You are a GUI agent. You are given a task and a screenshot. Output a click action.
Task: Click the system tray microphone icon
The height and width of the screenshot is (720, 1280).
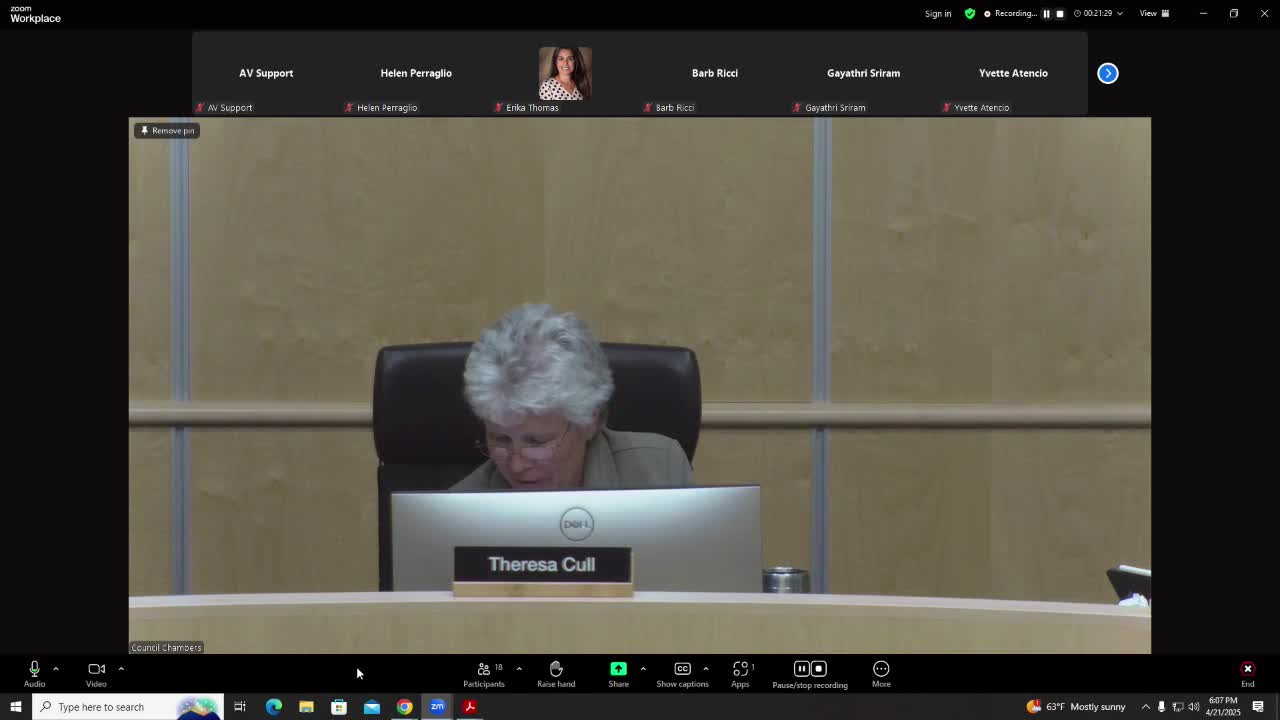[x=1161, y=707]
